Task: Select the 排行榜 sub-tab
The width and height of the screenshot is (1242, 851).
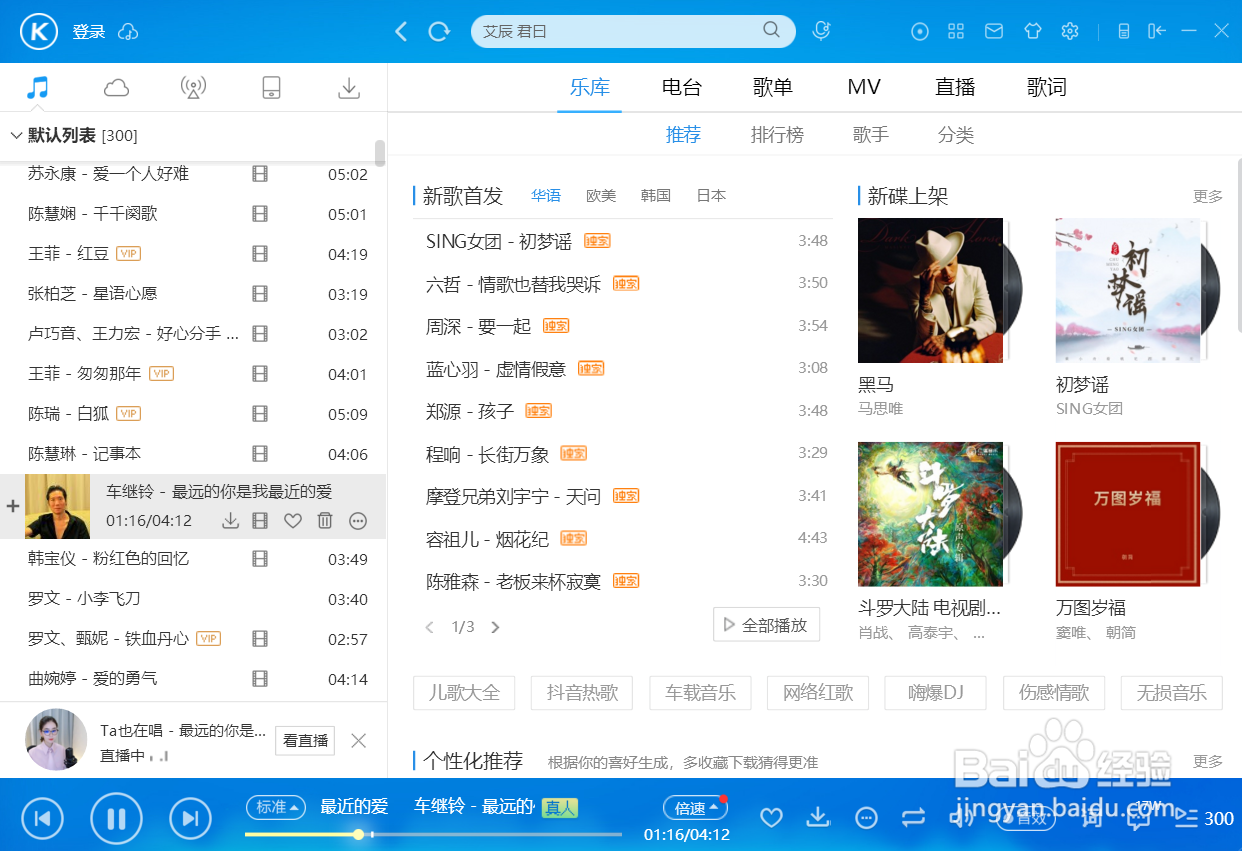Action: coord(777,135)
